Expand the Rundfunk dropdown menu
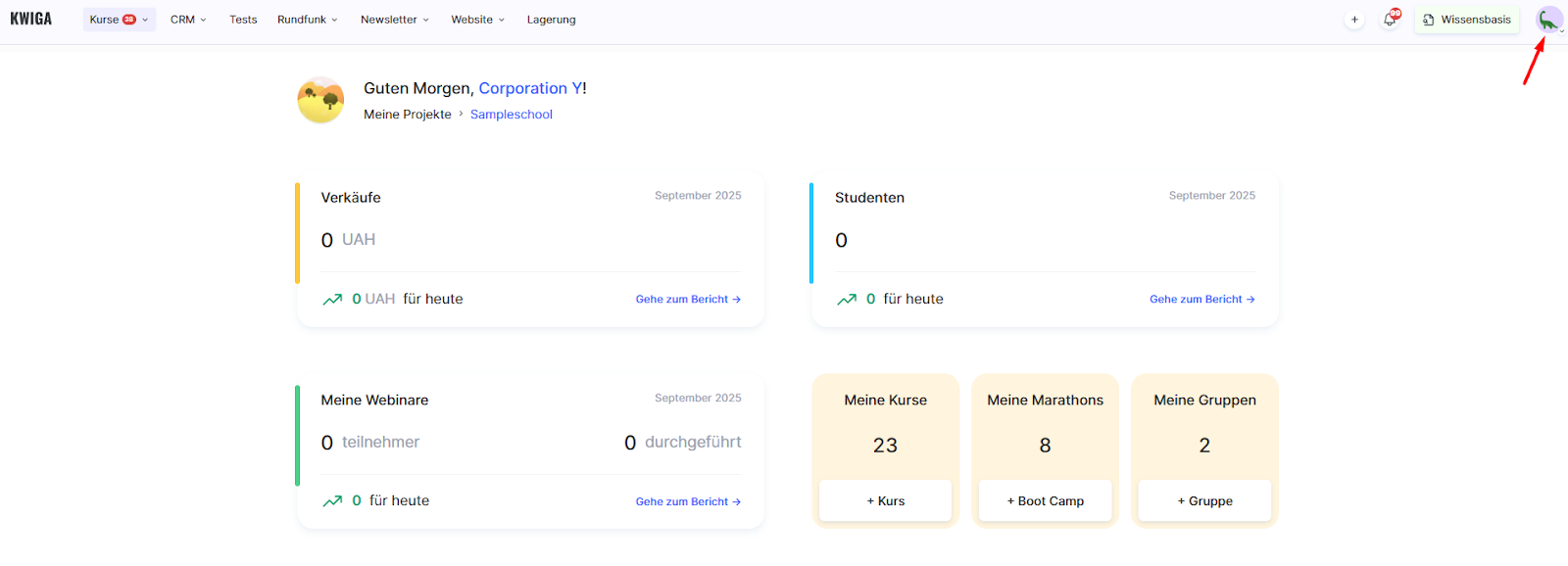This screenshot has width=1568, height=566. coord(307,20)
